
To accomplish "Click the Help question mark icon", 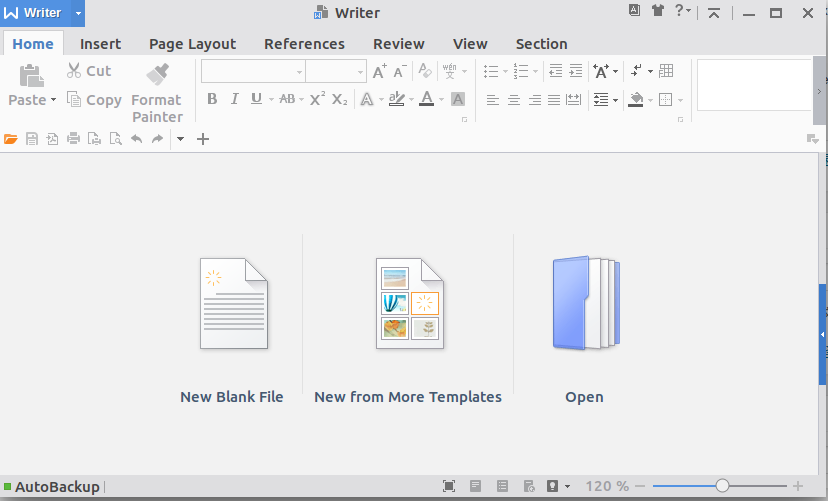I will pyautogui.click(x=680, y=11).
